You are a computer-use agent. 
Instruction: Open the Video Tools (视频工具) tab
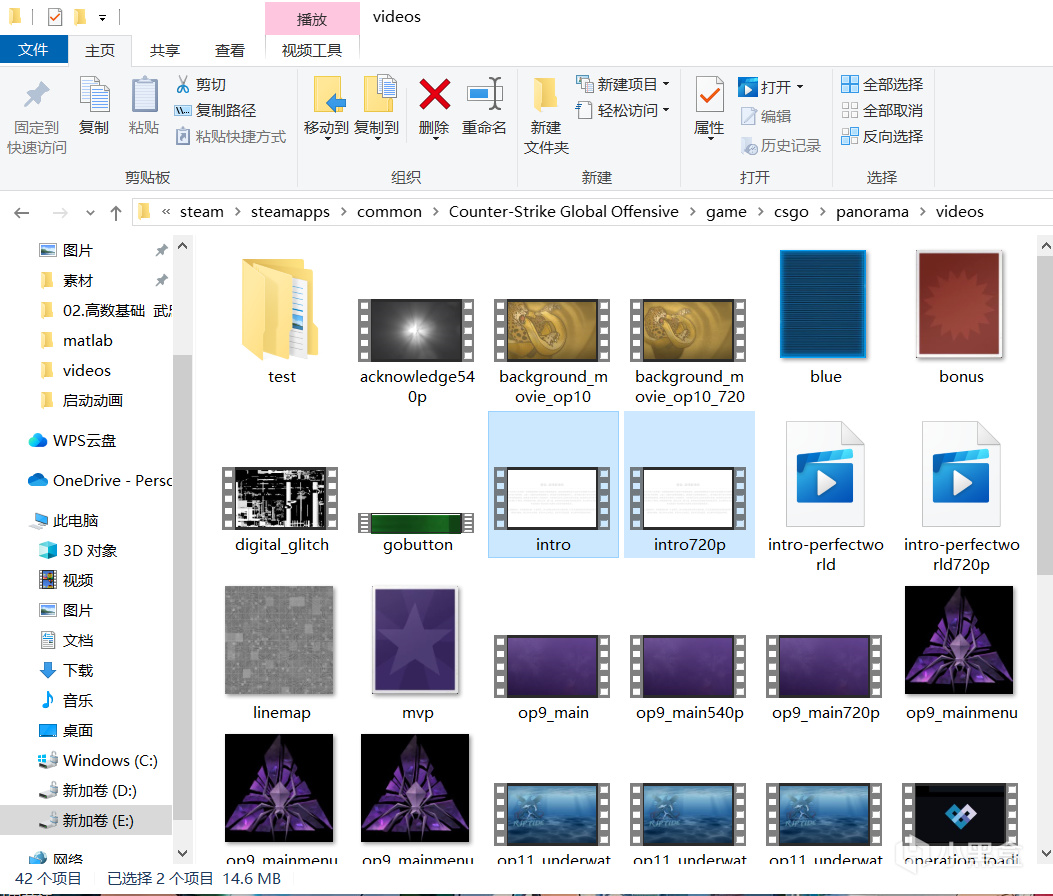click(312, 50)
